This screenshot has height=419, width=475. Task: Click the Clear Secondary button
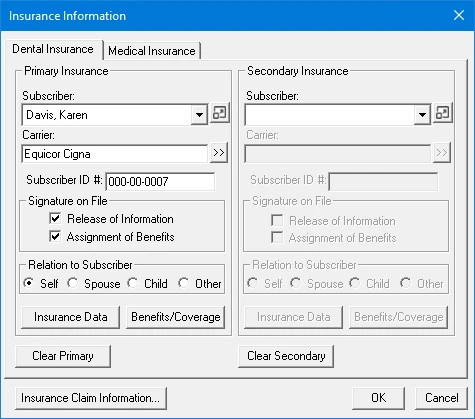click(286, 356)
